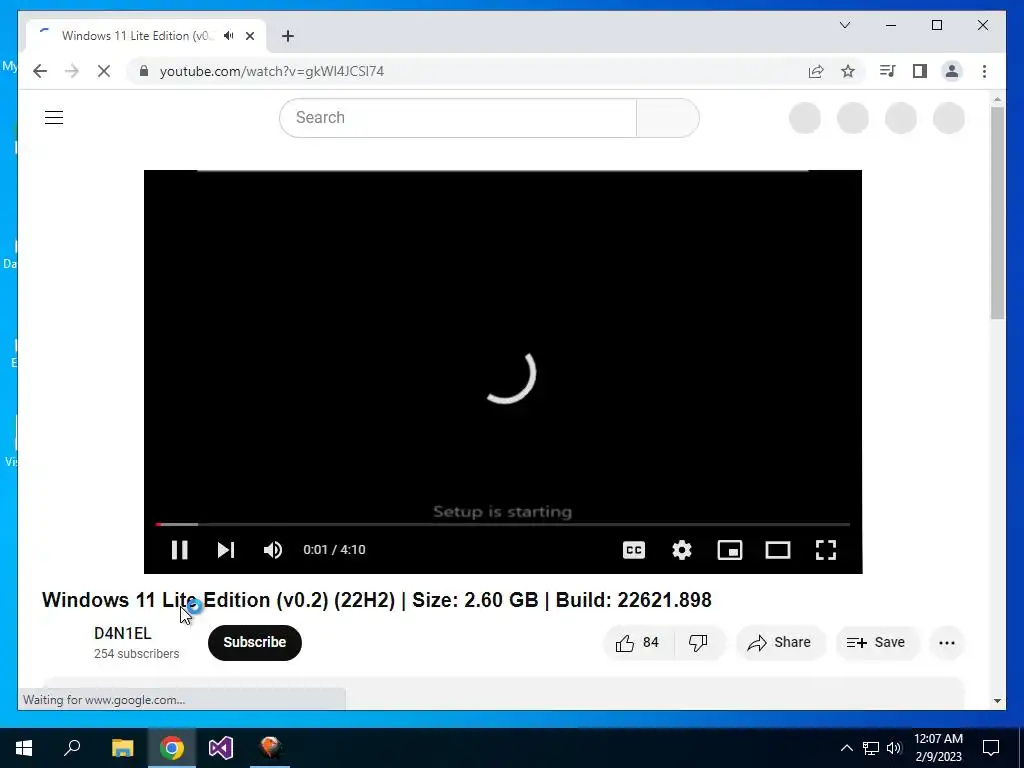Open network tray icon
This screenshot has height=768, width=1024.
tap(871, 748)
